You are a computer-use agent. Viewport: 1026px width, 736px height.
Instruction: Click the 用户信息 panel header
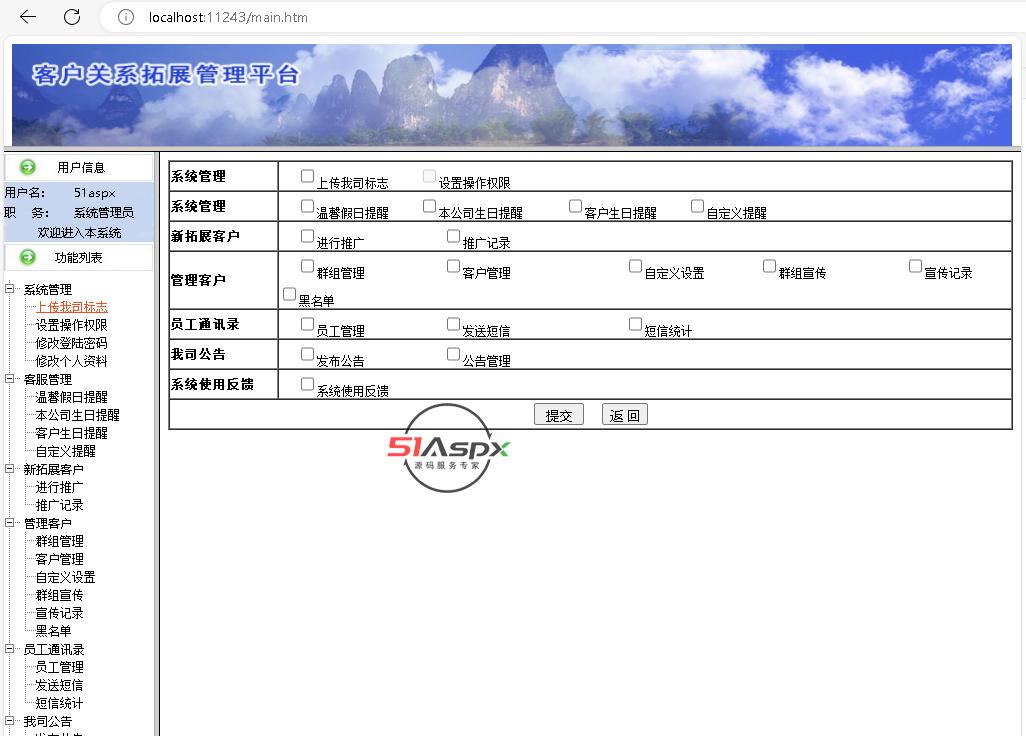(79, 167)
